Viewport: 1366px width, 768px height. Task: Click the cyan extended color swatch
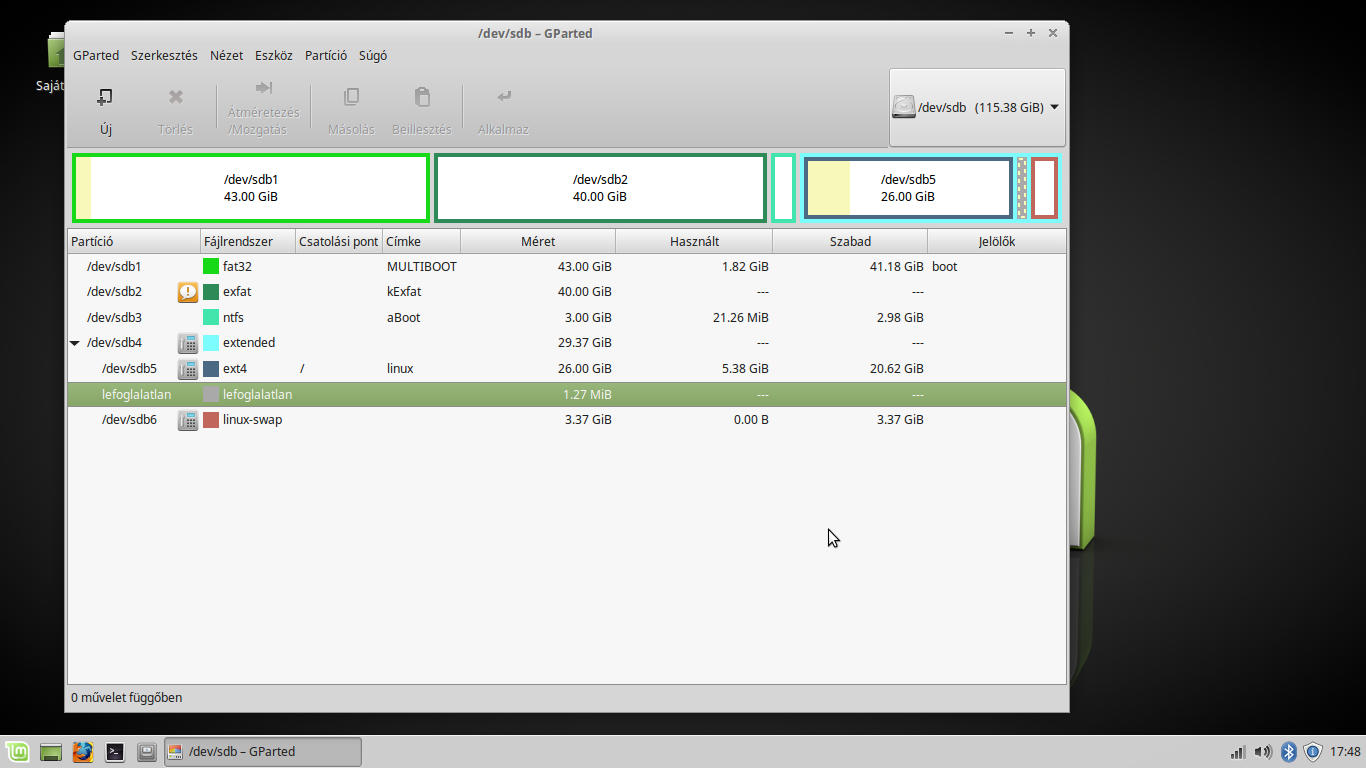pos(211,343)
